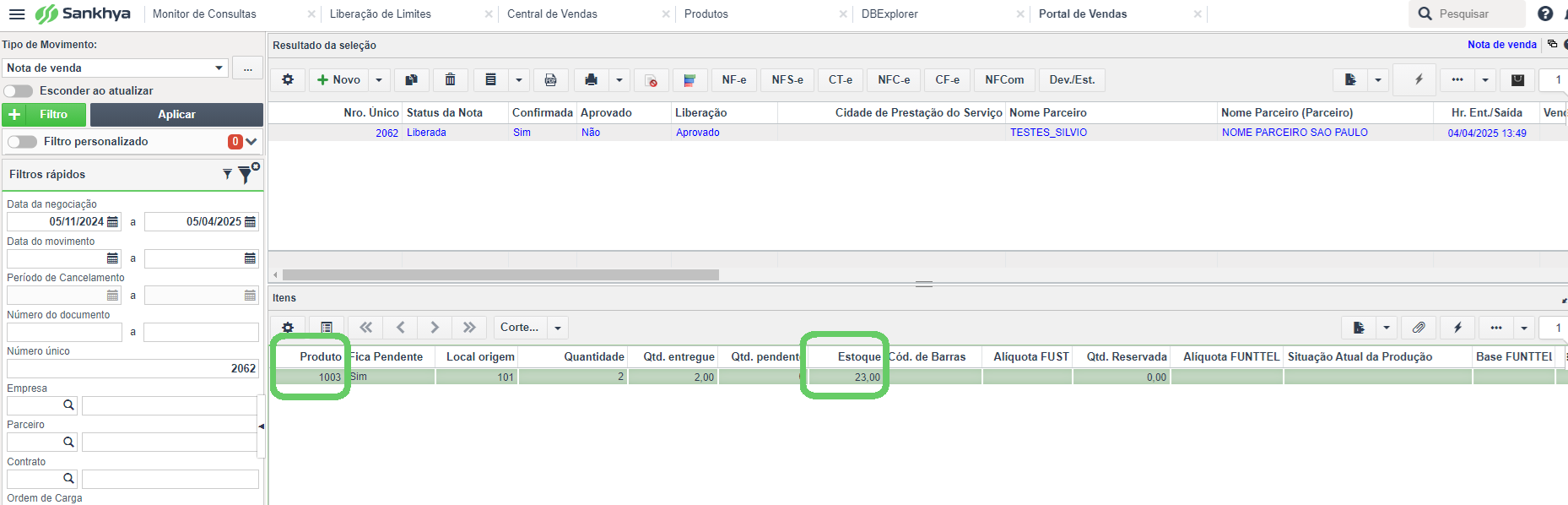Image resolution: width=1568 pixels, height=505 pixels.
Task: Click the green Filtro button
Action: (x=44, y=114)
